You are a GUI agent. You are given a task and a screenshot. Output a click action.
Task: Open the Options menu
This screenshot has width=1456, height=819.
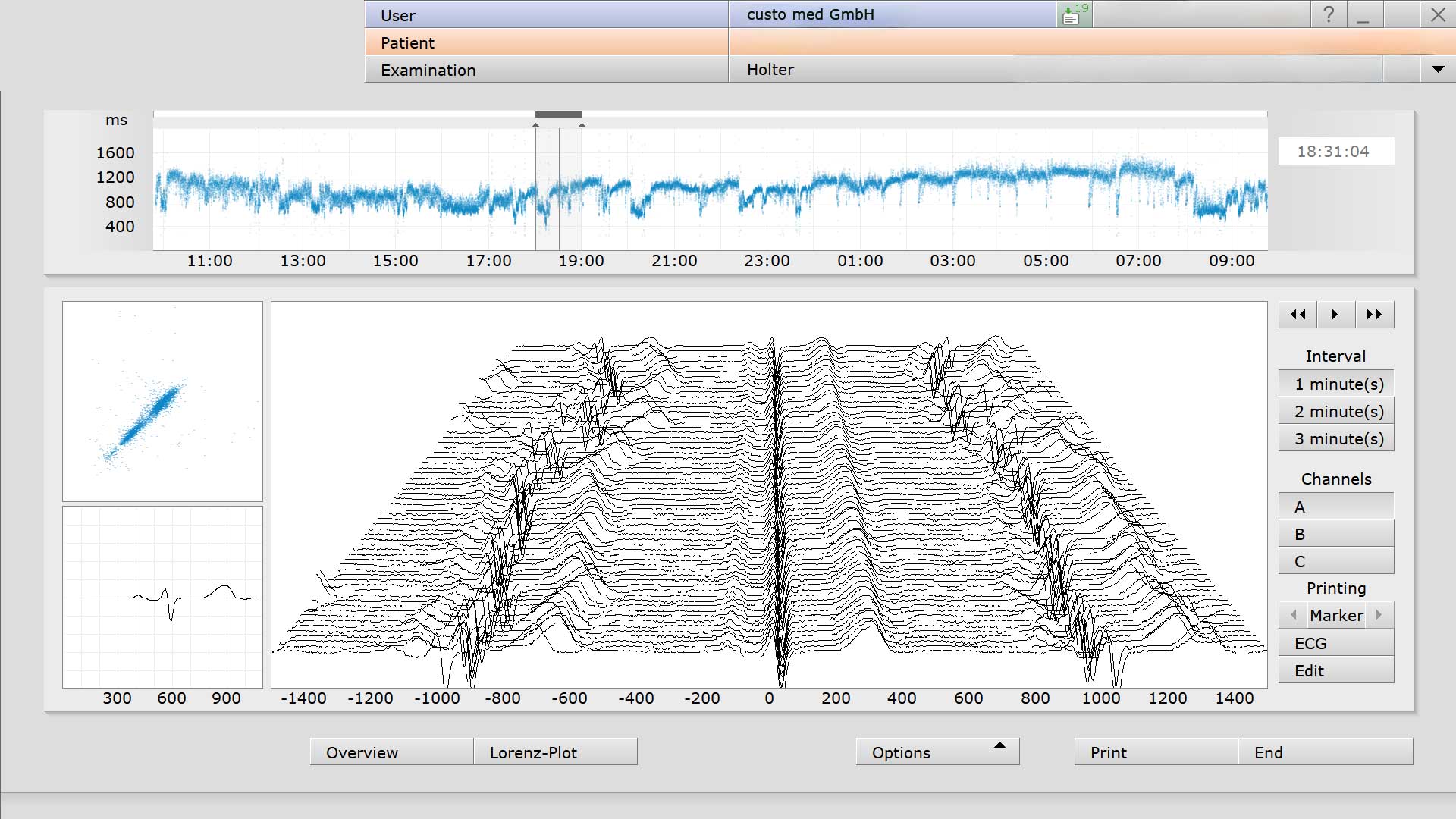pos(938,752)
